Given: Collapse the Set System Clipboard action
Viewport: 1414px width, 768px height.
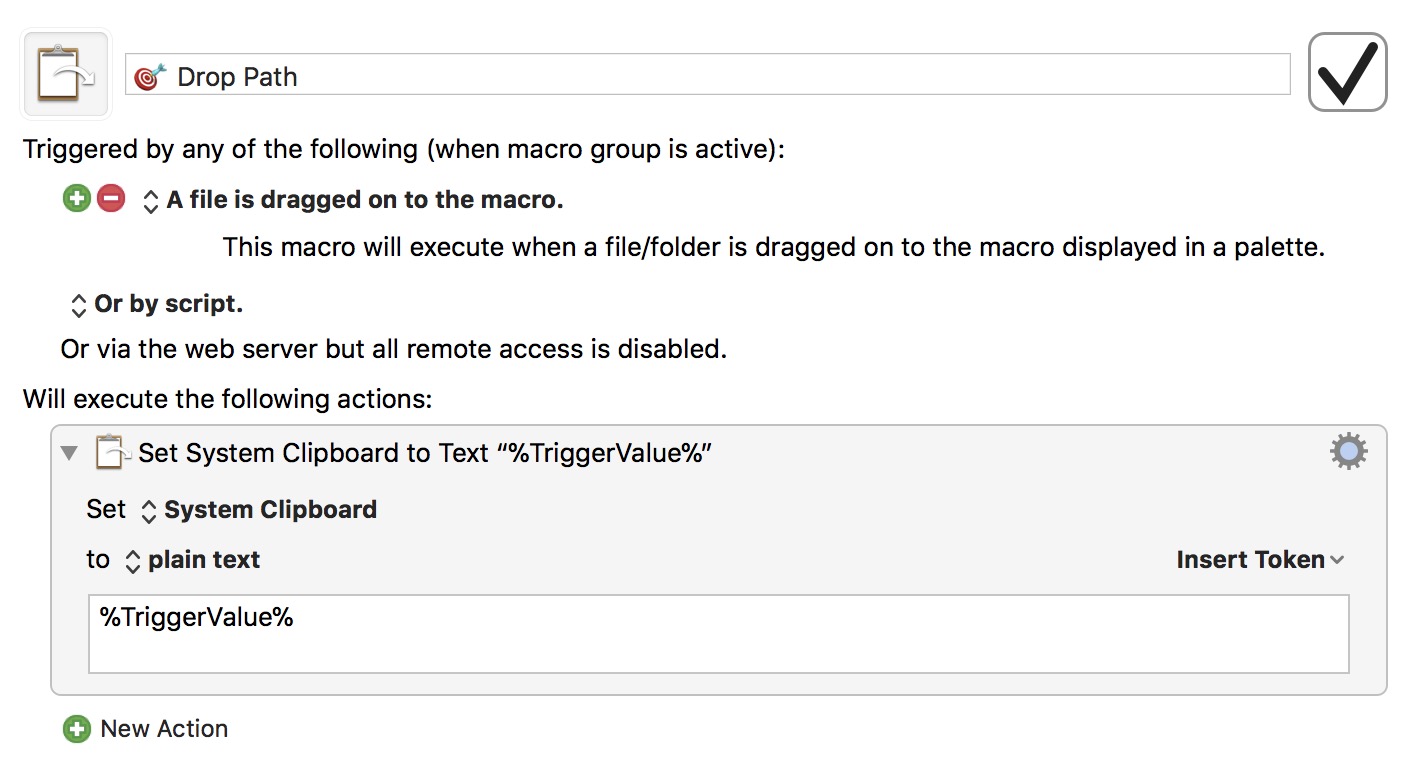Looking at the screenshot, I should pos(68,453).
